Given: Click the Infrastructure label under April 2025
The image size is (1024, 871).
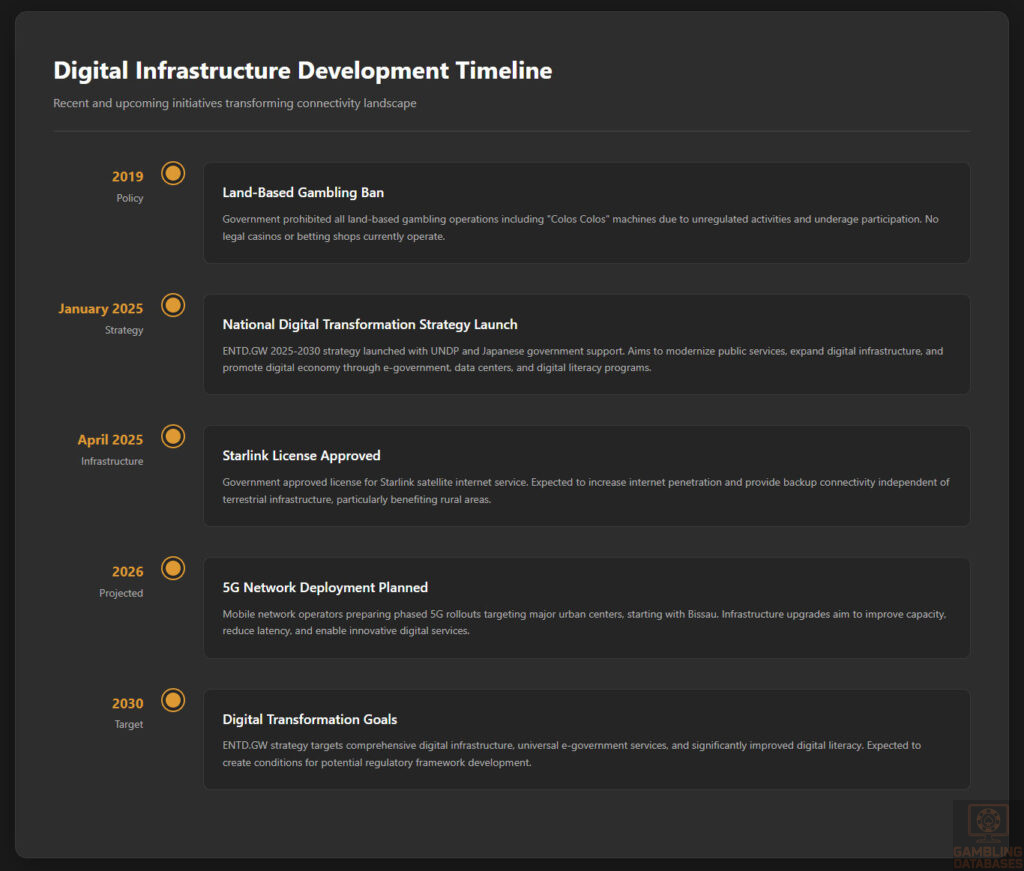Looking at the screenshot, I should pyautogui.click(x=112, y=461).
